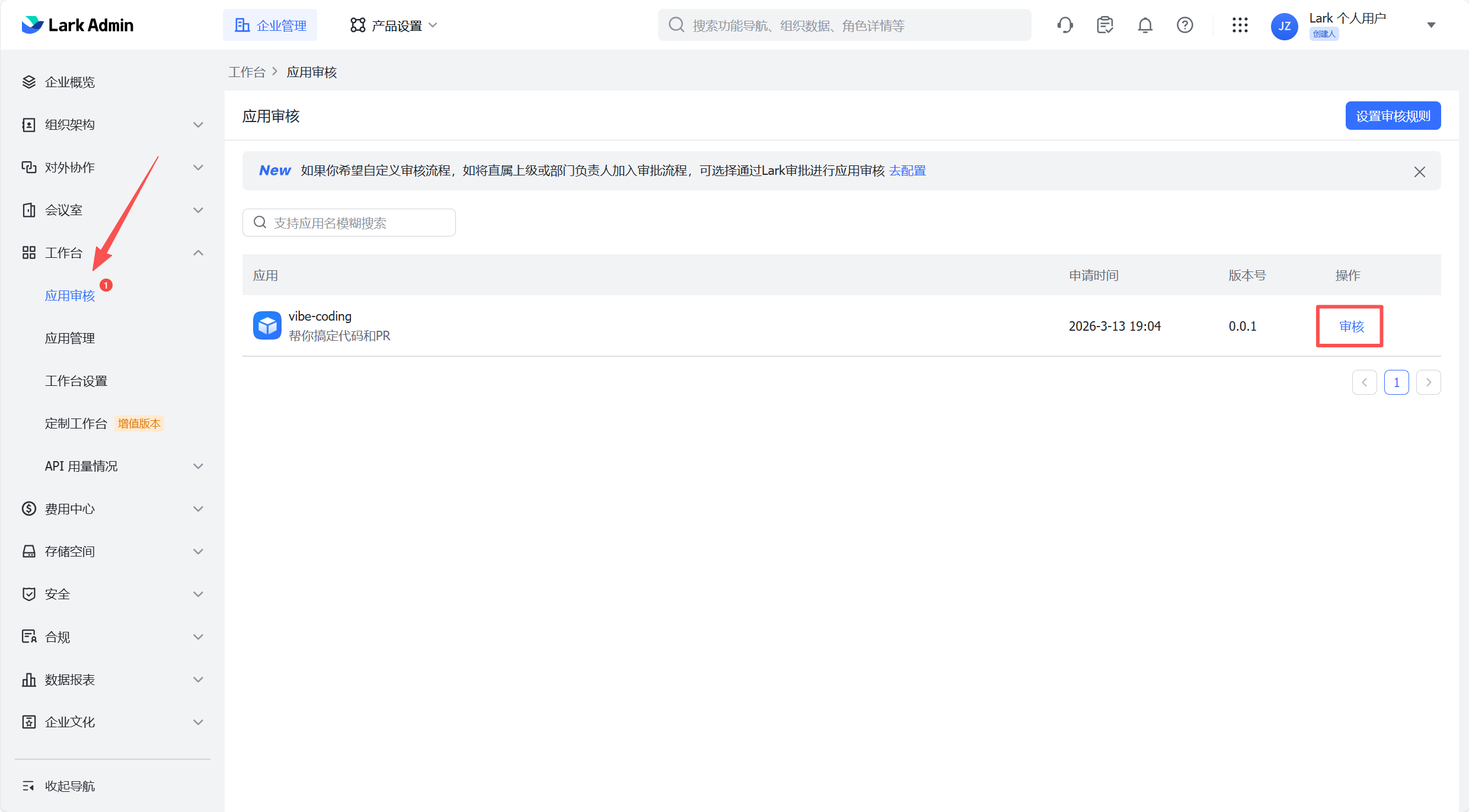Open the customer support headset icon
This screenshot has width=1469, height=812.
pyautogui.click(x=1065, y=25)
